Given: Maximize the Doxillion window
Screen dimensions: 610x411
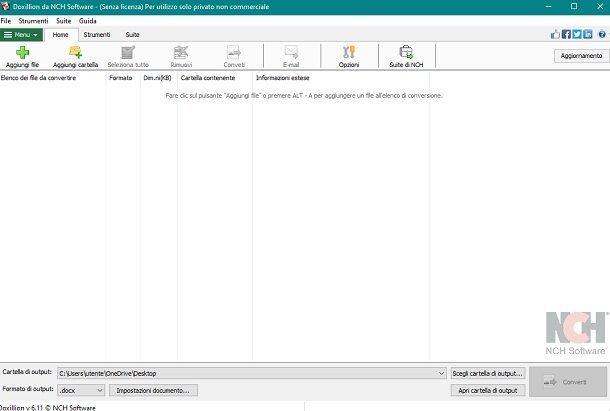Looking at the screenshot, I should click(574, 6).
